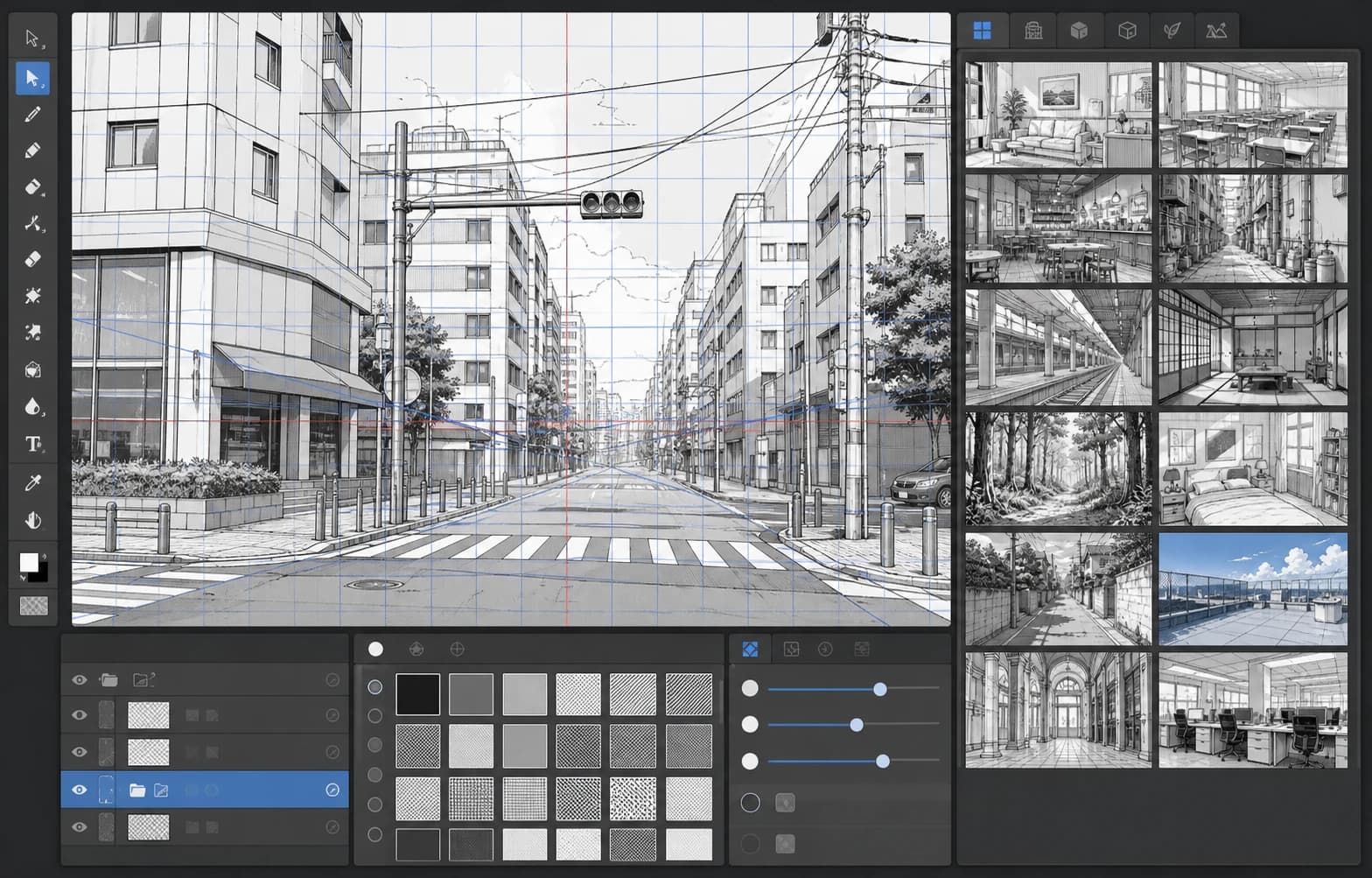Select the highlighted blue arrow selection tool

pyautogui.click(x=32, y=78)
